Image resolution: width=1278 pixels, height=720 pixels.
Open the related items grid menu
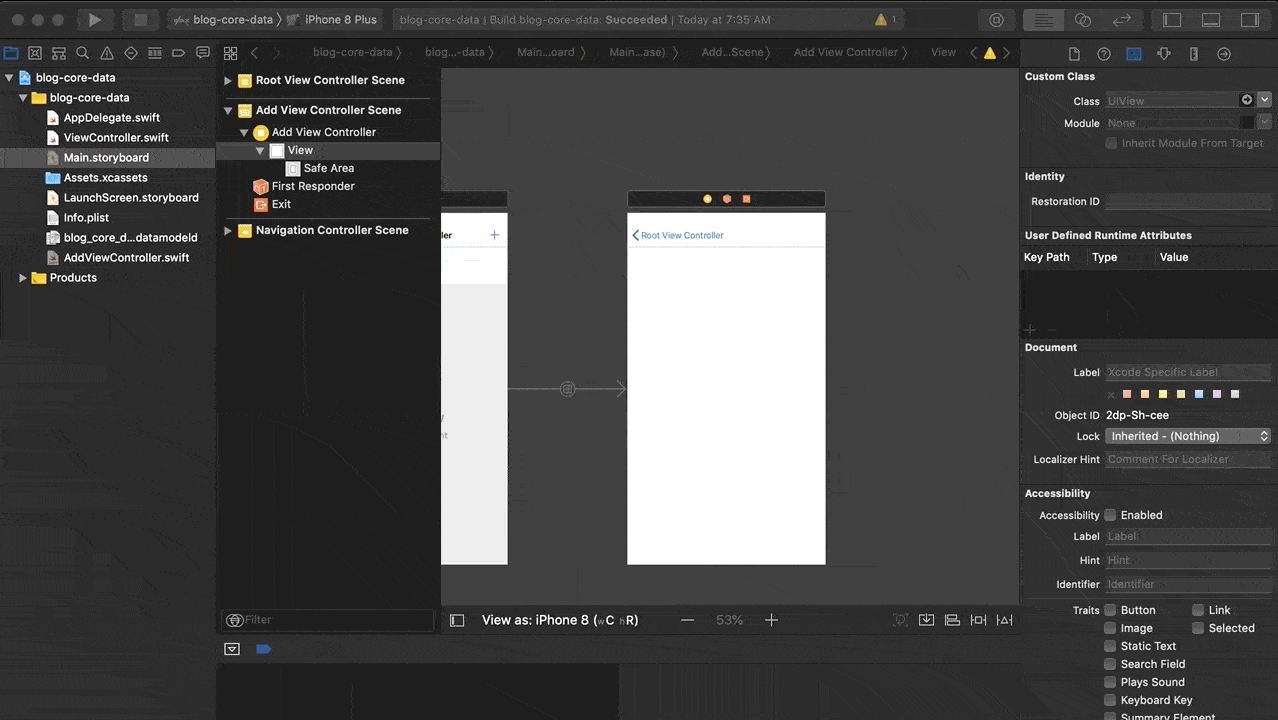pyautogui.click(x=231, y=53)
